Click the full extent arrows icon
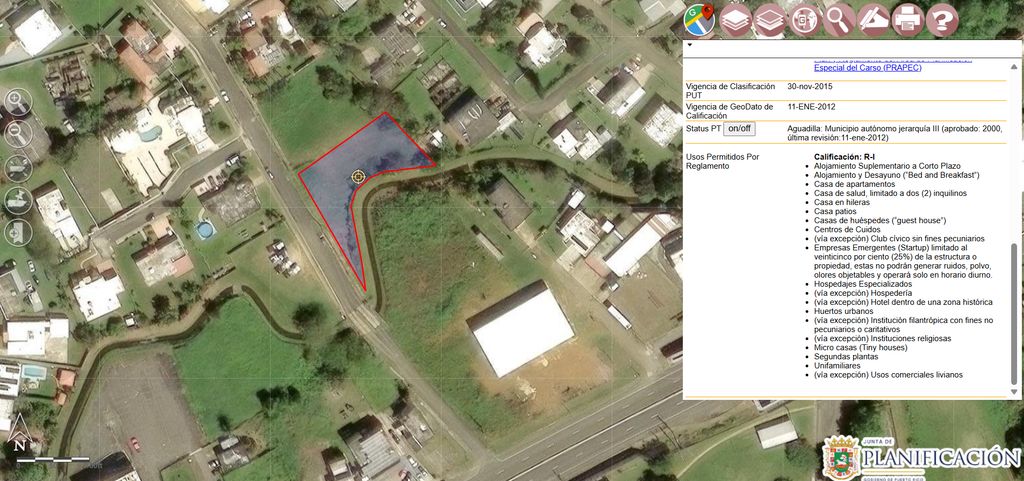 18,167
